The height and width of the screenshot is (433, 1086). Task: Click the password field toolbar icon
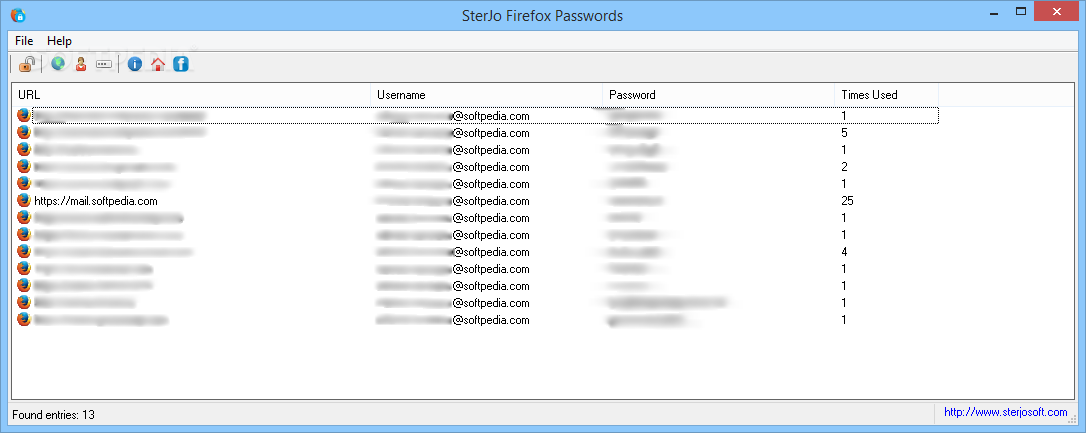tap(103, 65)
